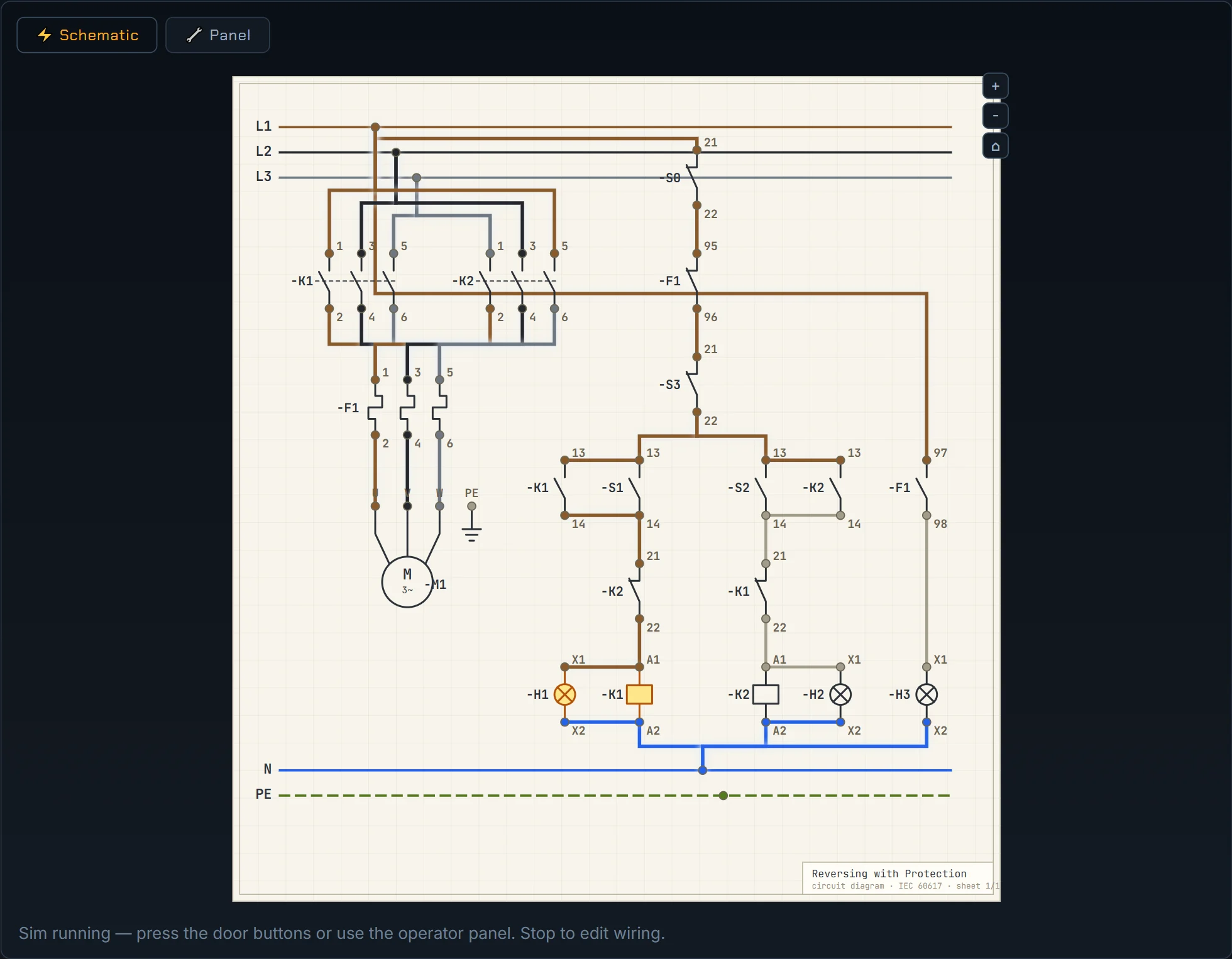1232x959 pixels.
Task: Click the lit H1 indicator lamp
Action: (564, 694)
